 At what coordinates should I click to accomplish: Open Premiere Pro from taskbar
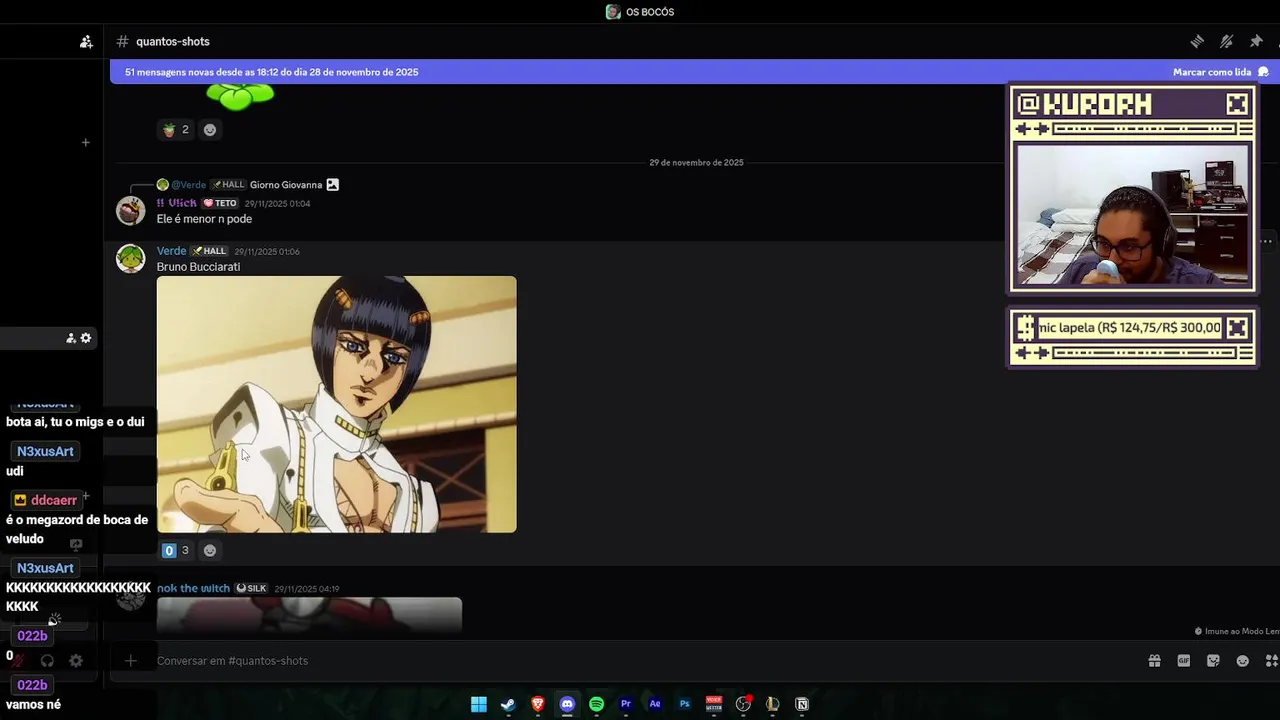tap(626, 704)
